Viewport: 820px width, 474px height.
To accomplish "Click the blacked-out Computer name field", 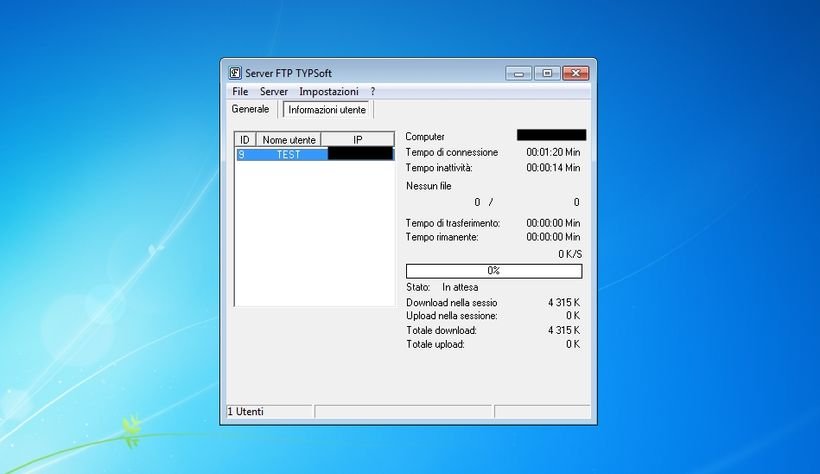I will (551, 135).
